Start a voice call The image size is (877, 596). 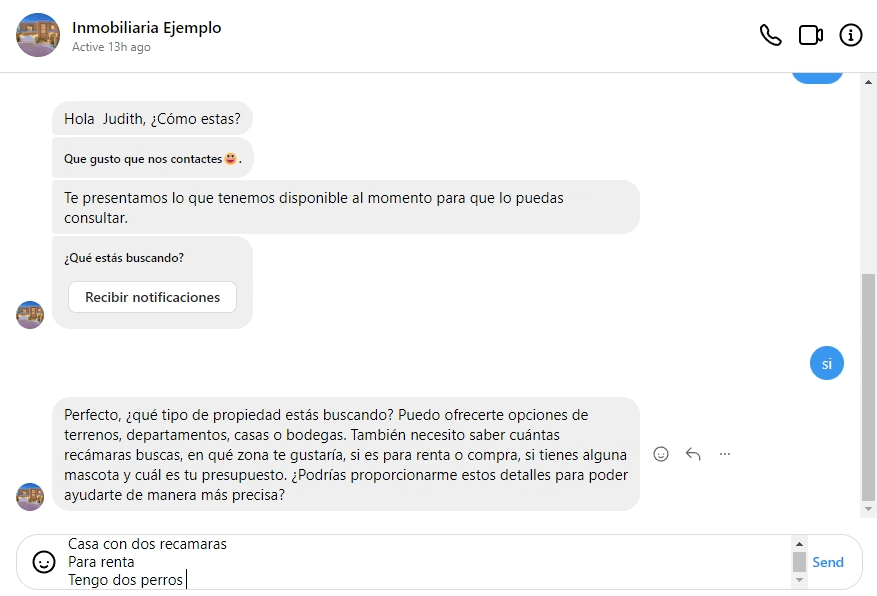(x=770, y=35)
